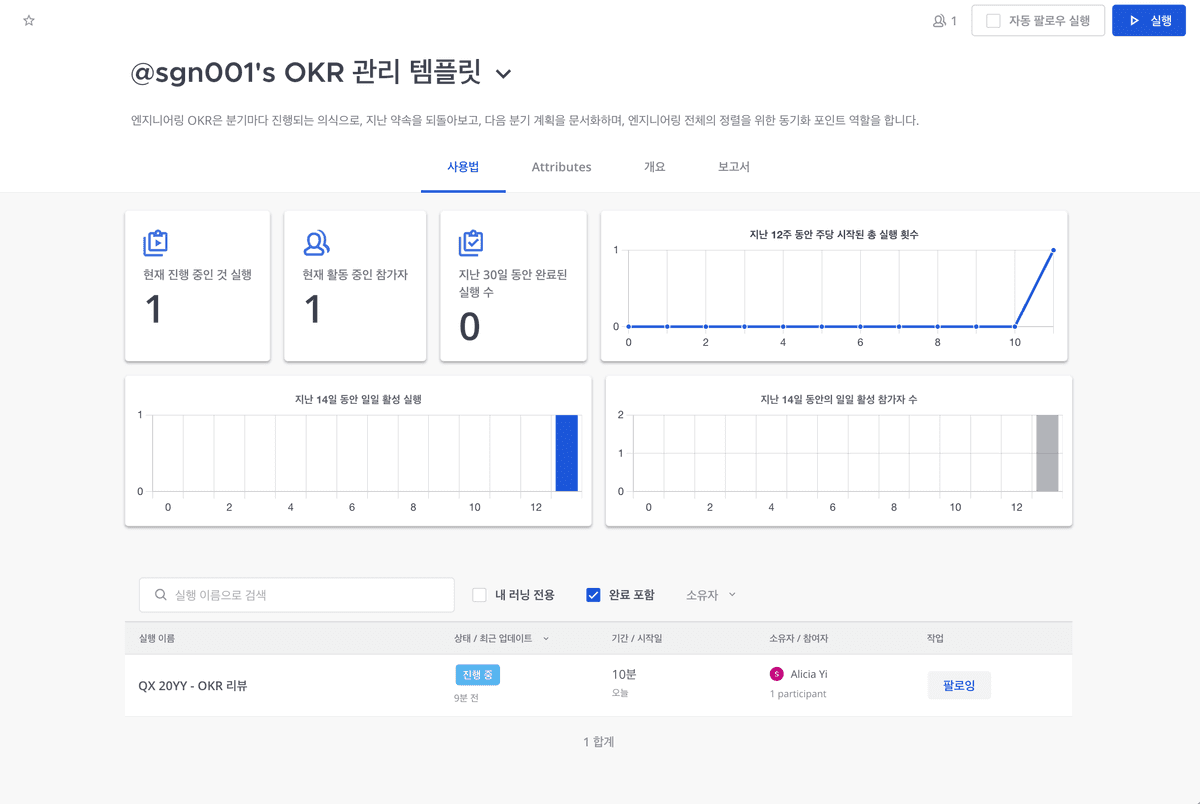
Task: Open the 소유자 filter dropdown
Action: pos(711,595)
